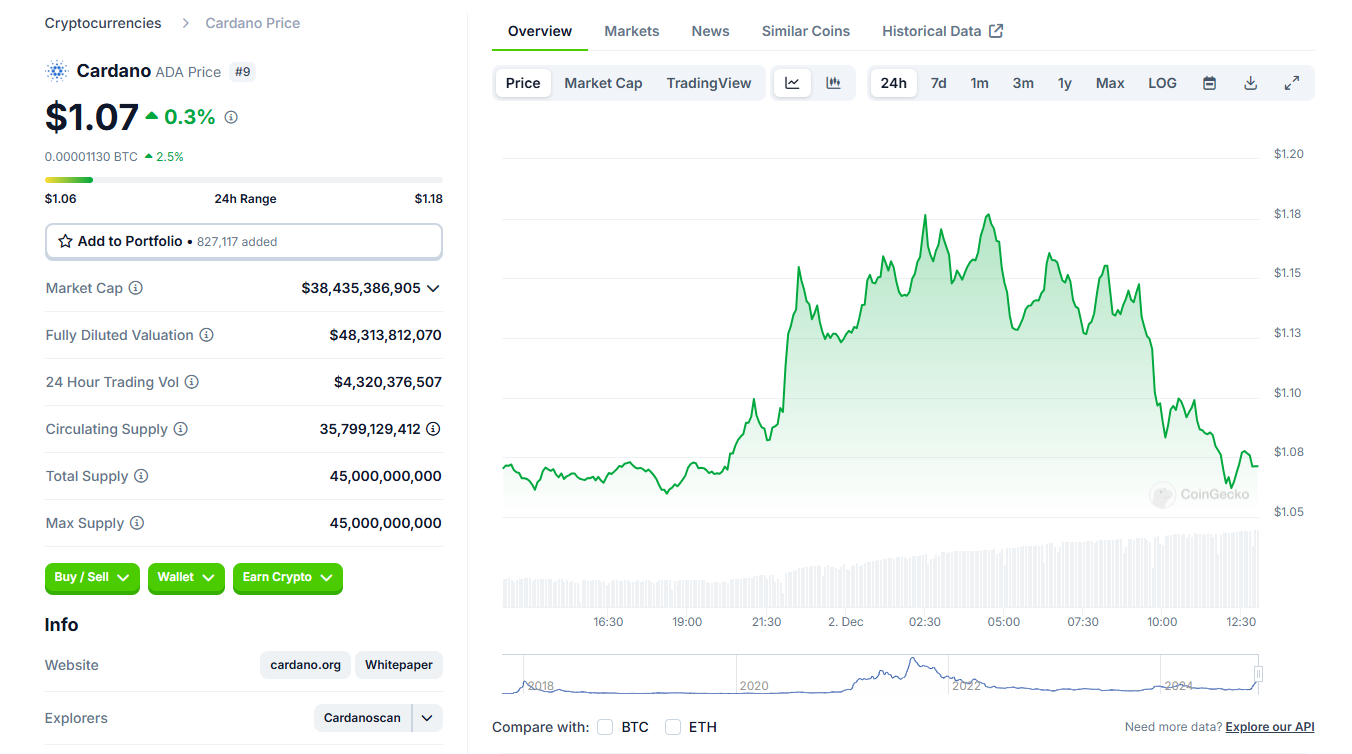
Task: Open info icon beside 35,799,129,412 value
Action: point(433,429)
